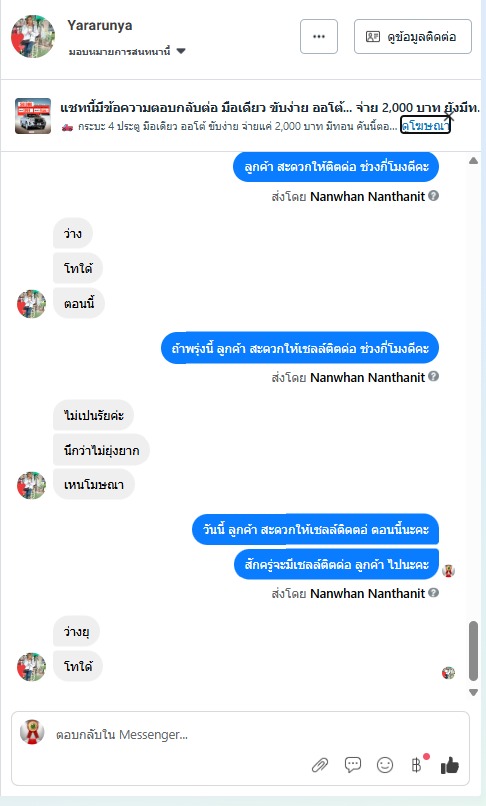Open saved replies speech bubble icon
The height and width of the screenshot is (806, 486).
pos(353,765)
